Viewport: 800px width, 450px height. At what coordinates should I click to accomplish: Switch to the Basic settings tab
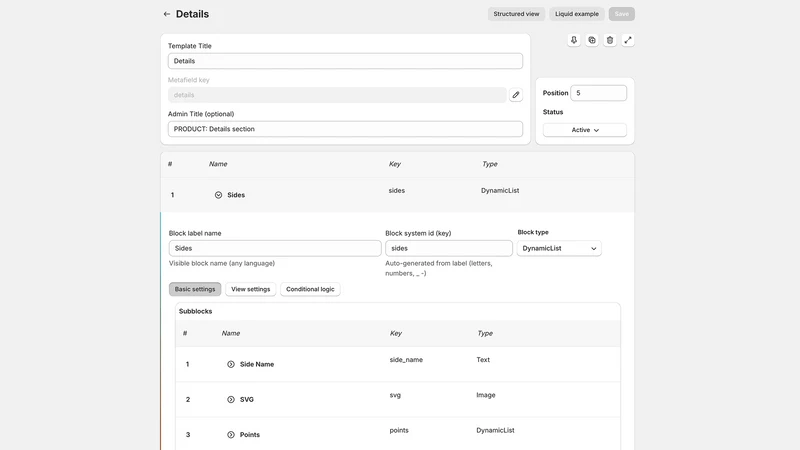(195, 289)
